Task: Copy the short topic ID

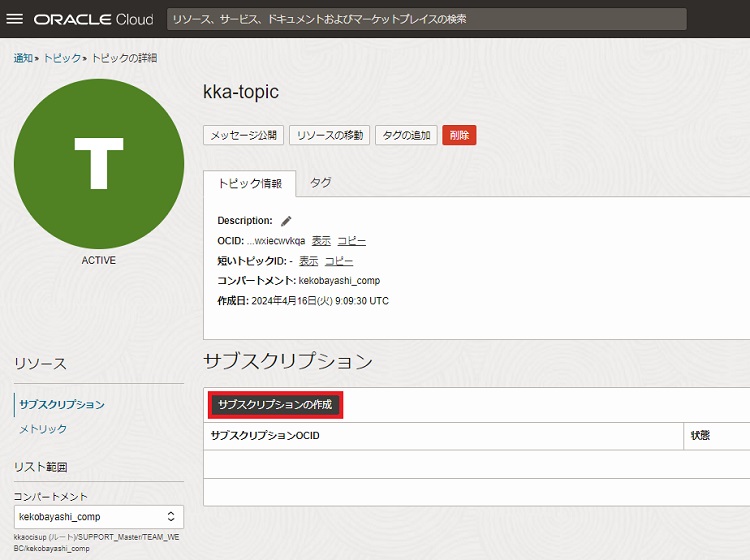Action: 339,261
